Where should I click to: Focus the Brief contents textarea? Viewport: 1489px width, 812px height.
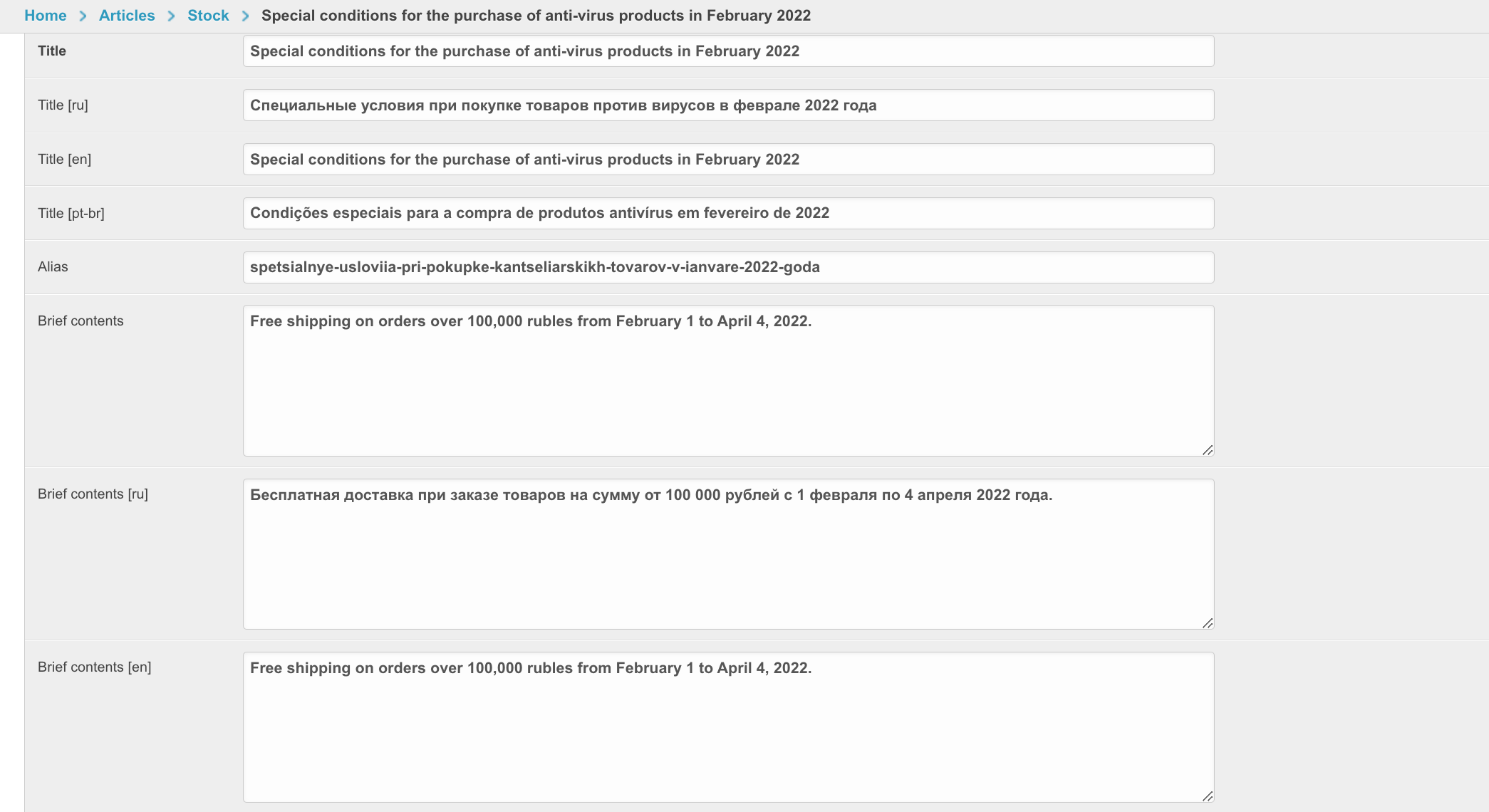point(728,381)
